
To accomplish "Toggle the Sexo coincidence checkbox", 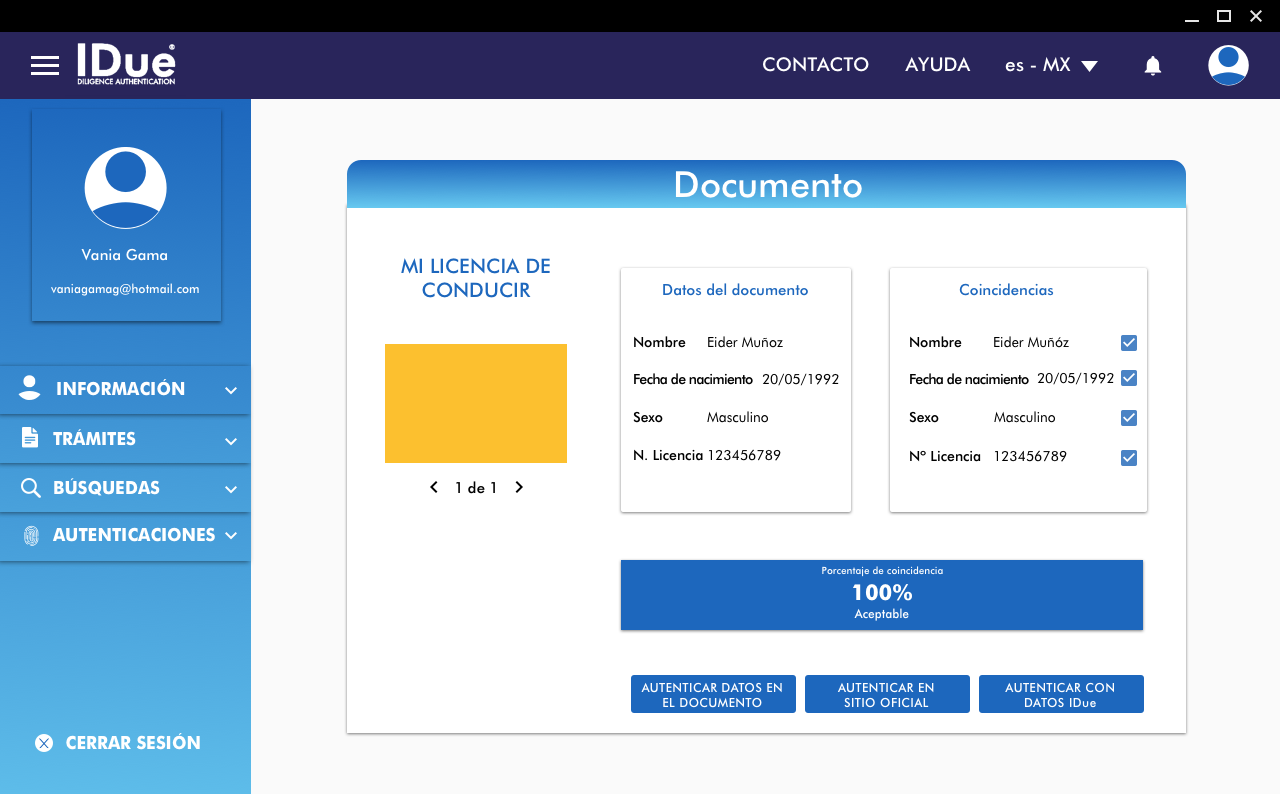I will click(1129, 418).
